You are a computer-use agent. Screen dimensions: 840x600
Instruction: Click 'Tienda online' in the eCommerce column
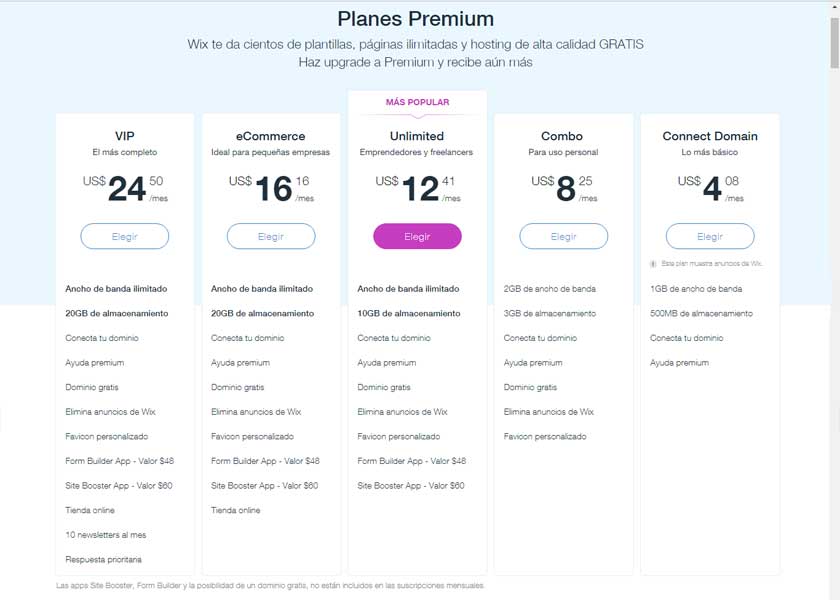[x=235, y=510]
